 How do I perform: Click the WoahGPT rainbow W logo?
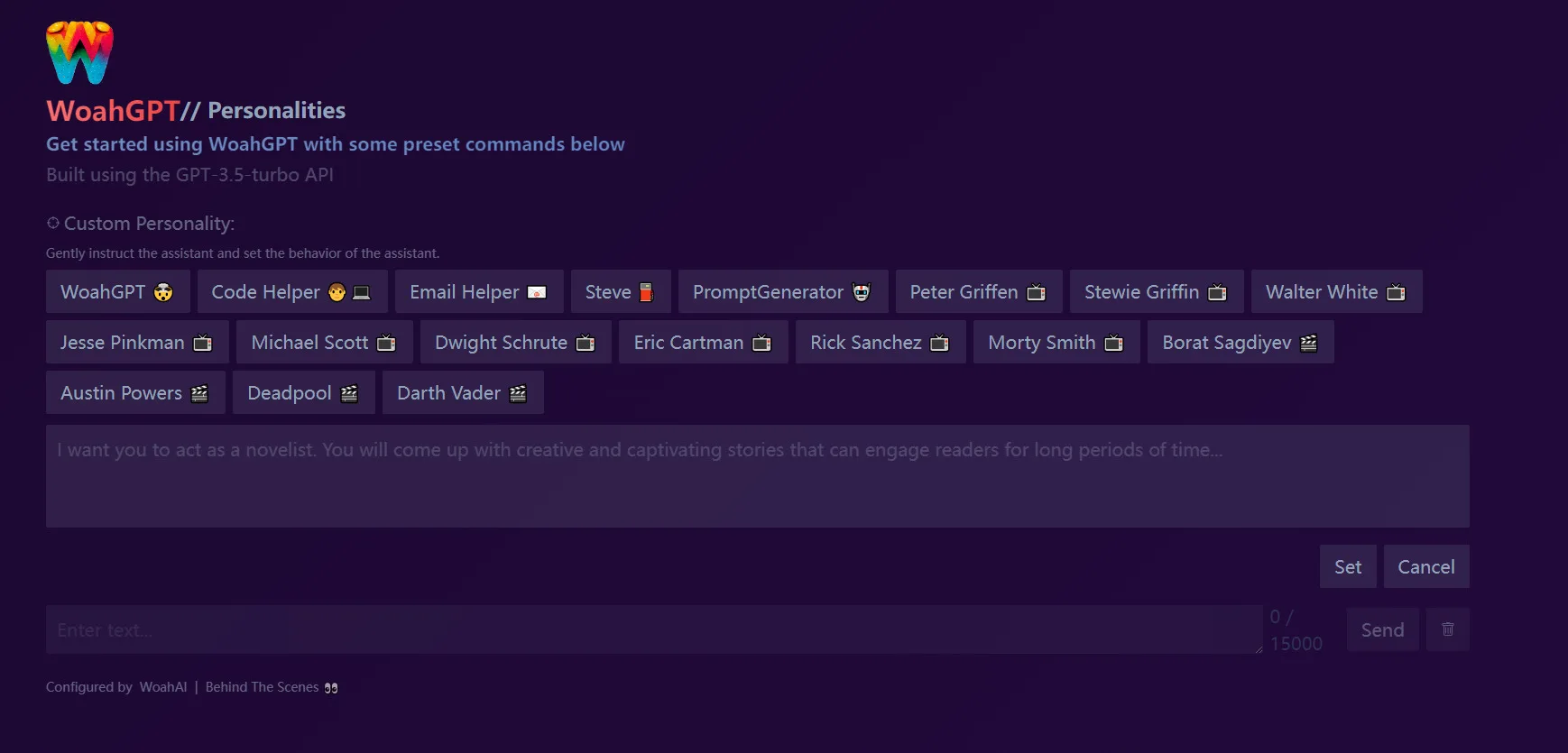click(79, 52)
